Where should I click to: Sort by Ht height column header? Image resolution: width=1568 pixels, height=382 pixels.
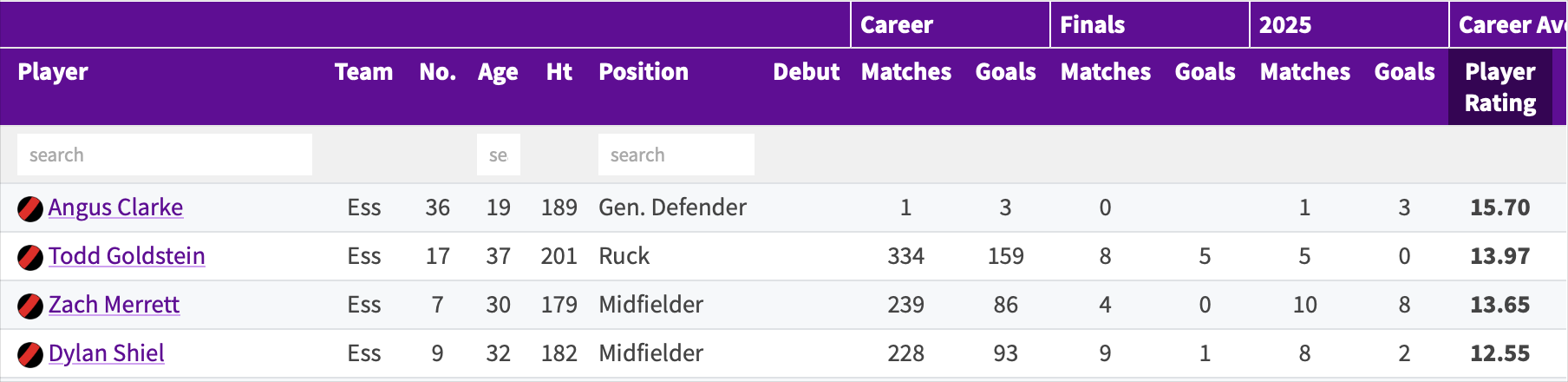[559, 72]
